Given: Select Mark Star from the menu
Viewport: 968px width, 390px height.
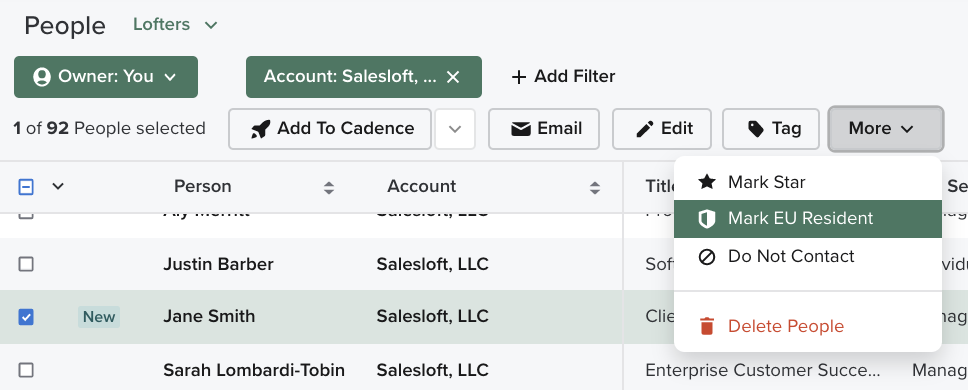Looking at the screenshot, I should (x=807, y=182).
